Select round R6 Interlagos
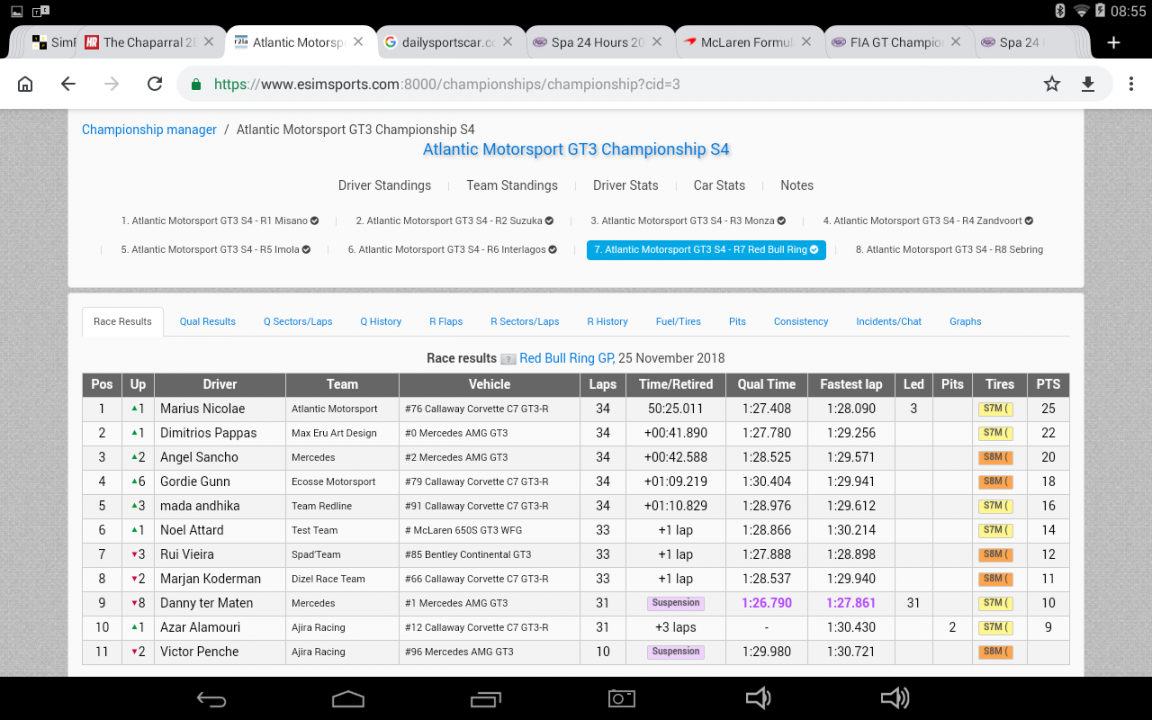Screen dimensions: 1152x720 tap(452, 250)
